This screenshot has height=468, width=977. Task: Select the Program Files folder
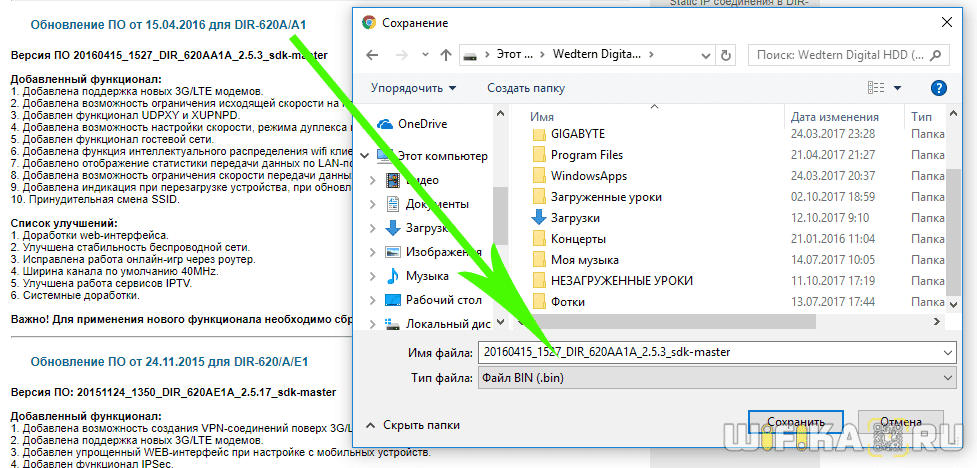587,155
